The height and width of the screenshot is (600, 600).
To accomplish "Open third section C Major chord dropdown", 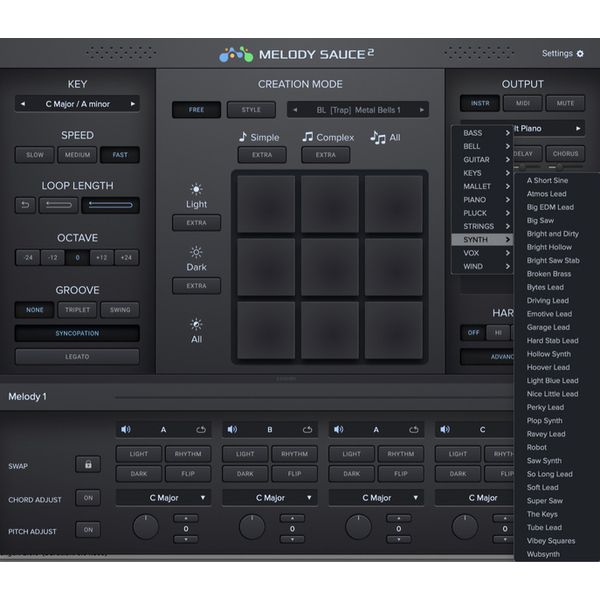I will pos(376,498).
